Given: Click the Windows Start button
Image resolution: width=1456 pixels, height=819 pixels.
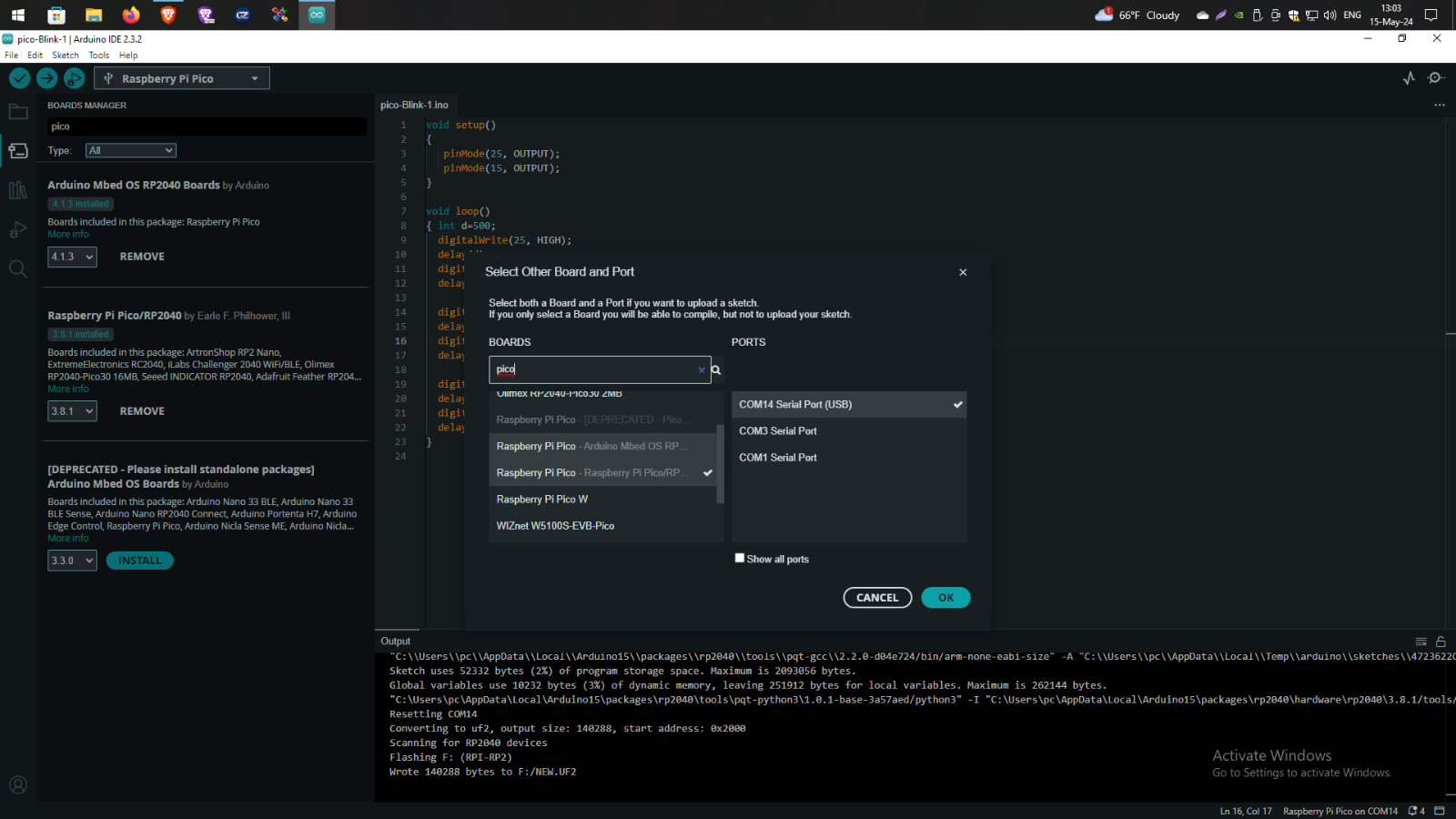Looking at the screenshot, I should click(18, 15).
